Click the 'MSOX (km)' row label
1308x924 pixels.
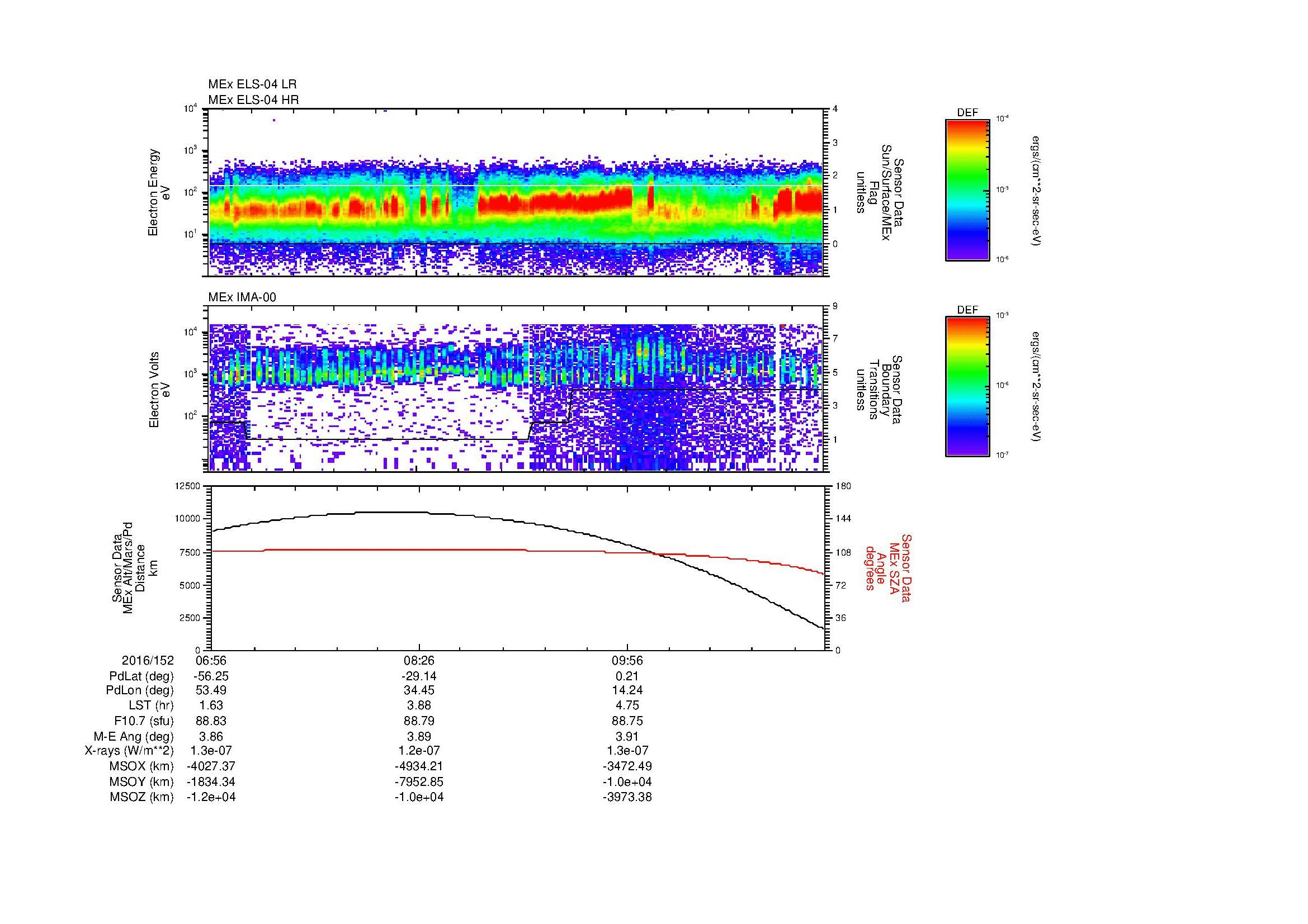tap(142, 766)
